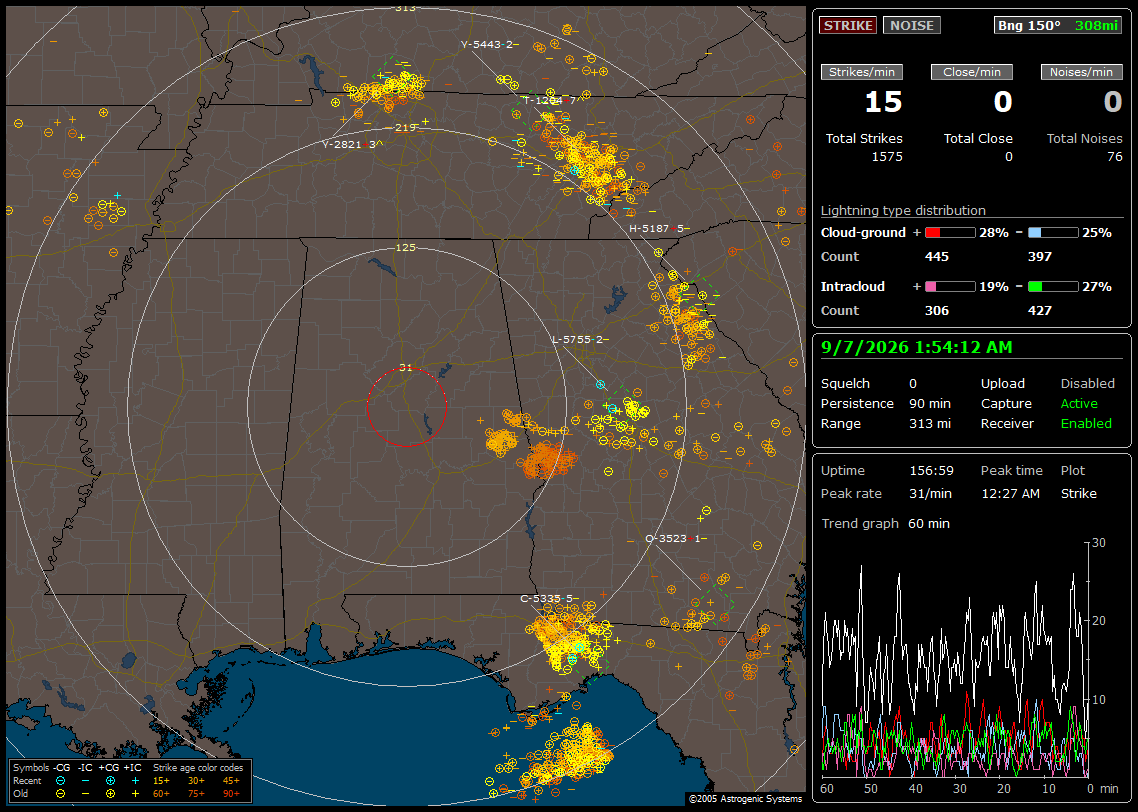Viewport: 1138px width, 812px height.
Task: Click the red positive cloud-ground bar
Action: 950,233
